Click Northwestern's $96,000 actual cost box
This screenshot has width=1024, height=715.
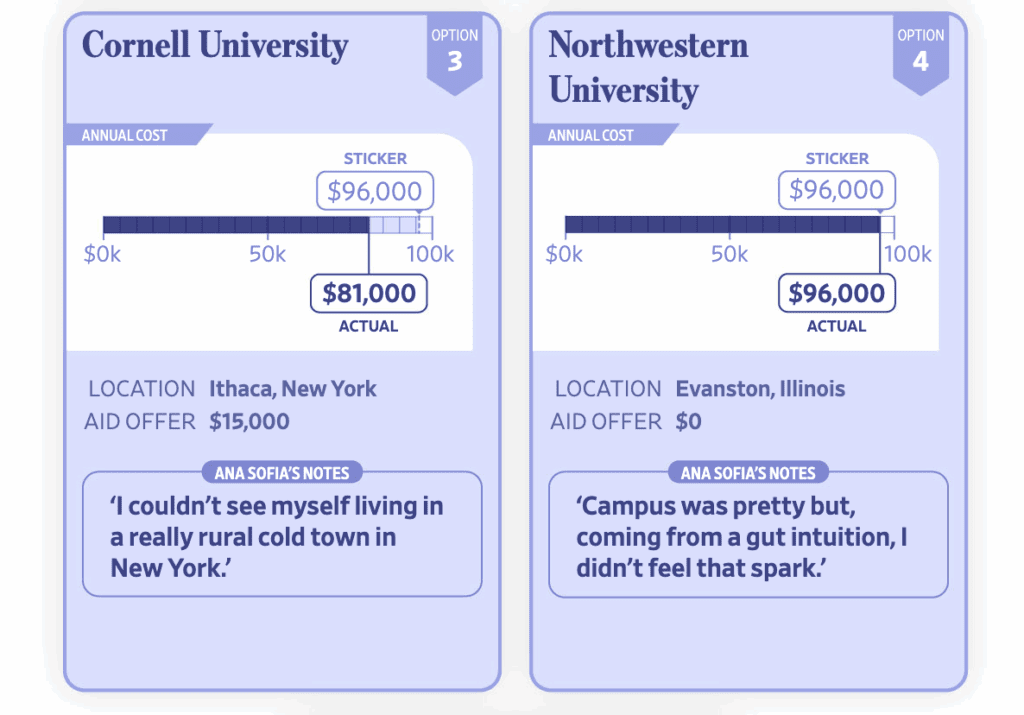(x=837, y=293)
